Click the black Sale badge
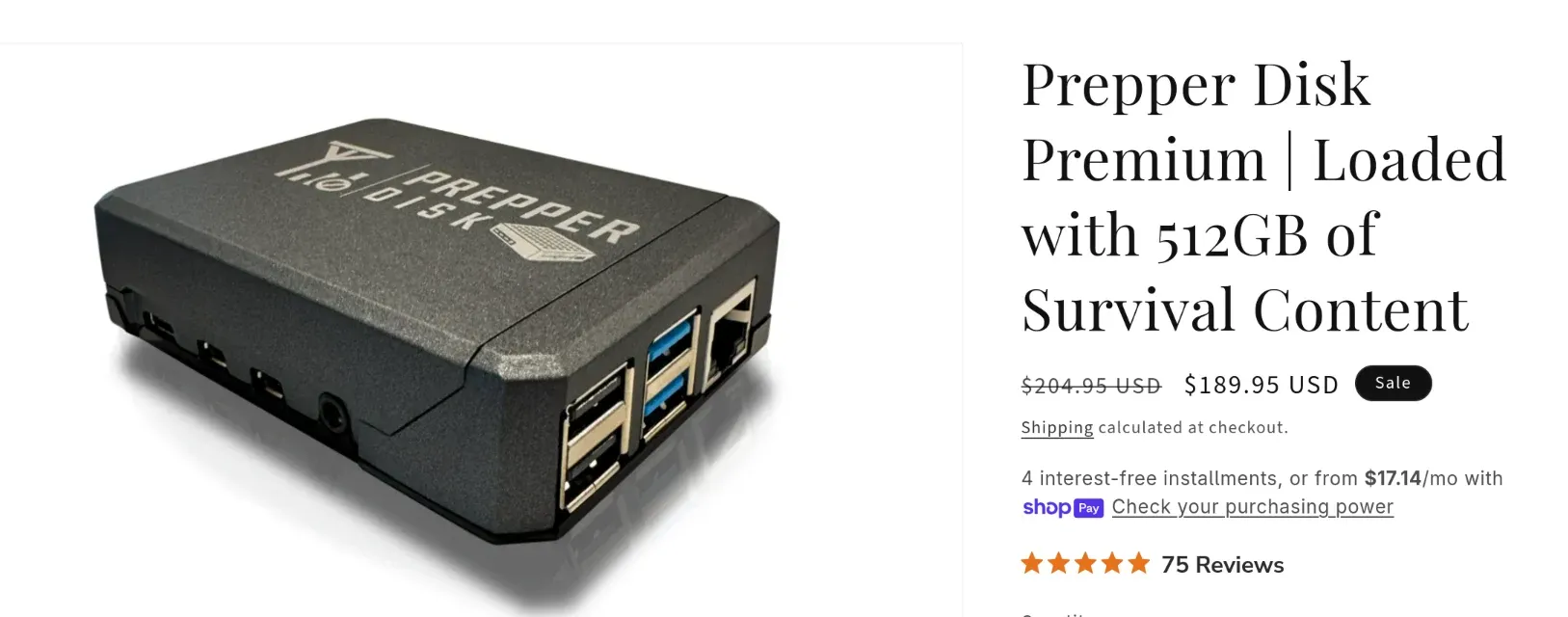 click(1393, 383)
